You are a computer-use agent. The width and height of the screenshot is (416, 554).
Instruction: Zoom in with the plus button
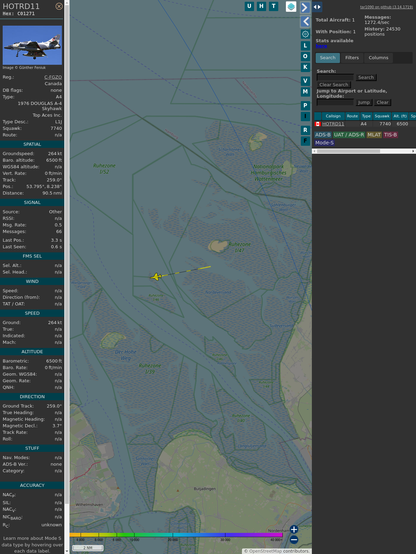point(294,529)
